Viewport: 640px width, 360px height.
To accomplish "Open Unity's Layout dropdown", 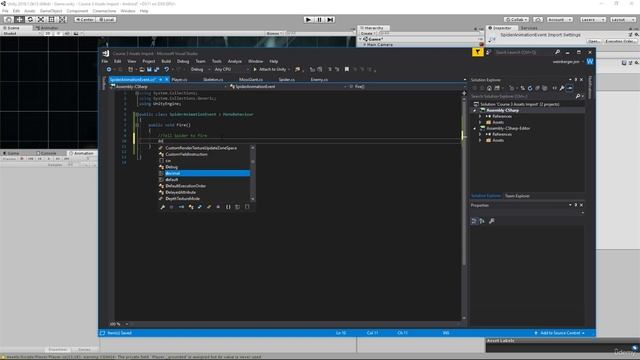I will 622,19.
